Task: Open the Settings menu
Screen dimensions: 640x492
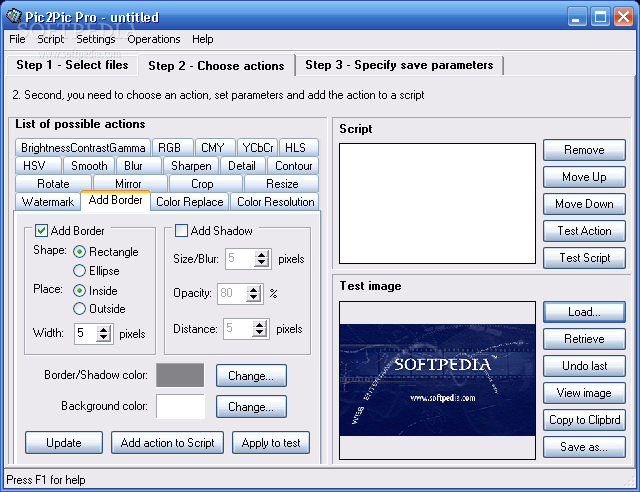Action: pyautogui.click(x=96, y=39)
